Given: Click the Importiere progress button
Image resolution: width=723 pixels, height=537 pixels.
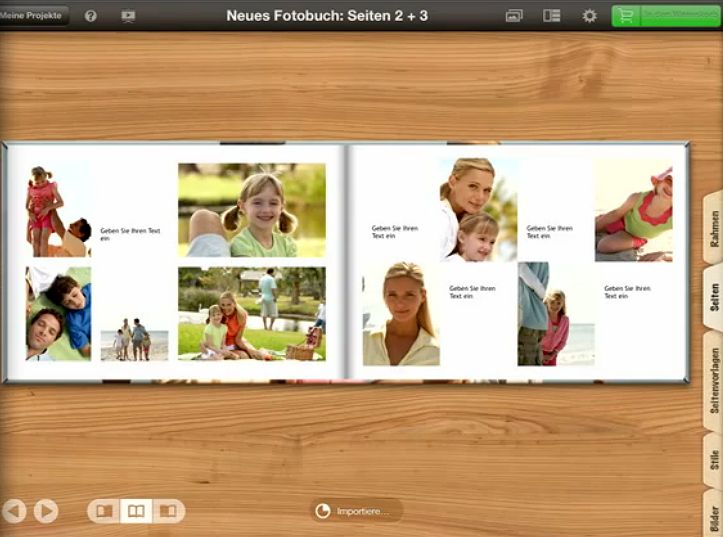Looking at the screenshot, I should (355, 511).
